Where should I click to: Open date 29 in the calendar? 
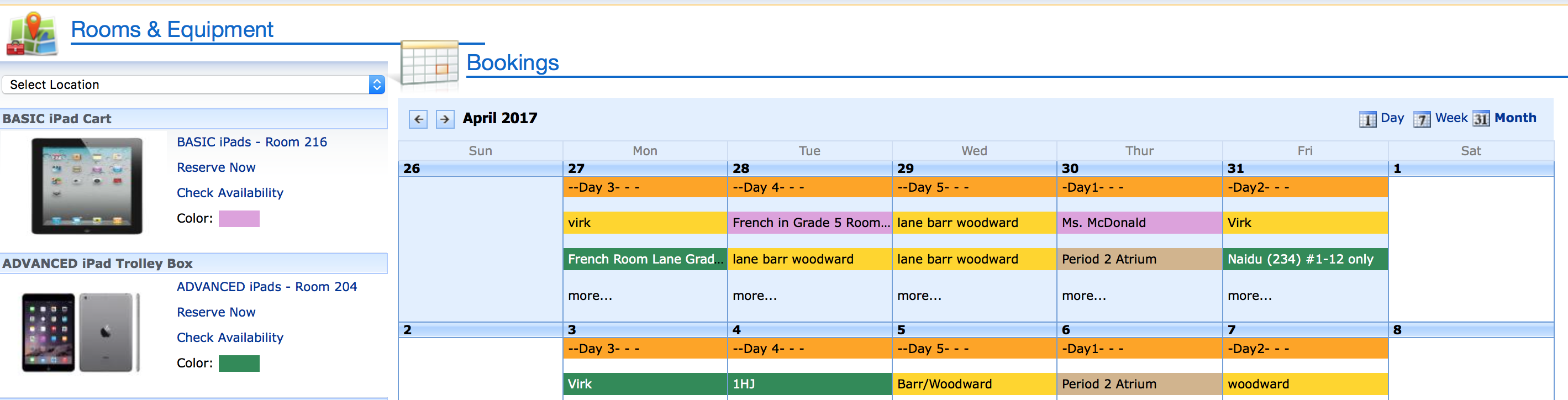tap(905, 169)
